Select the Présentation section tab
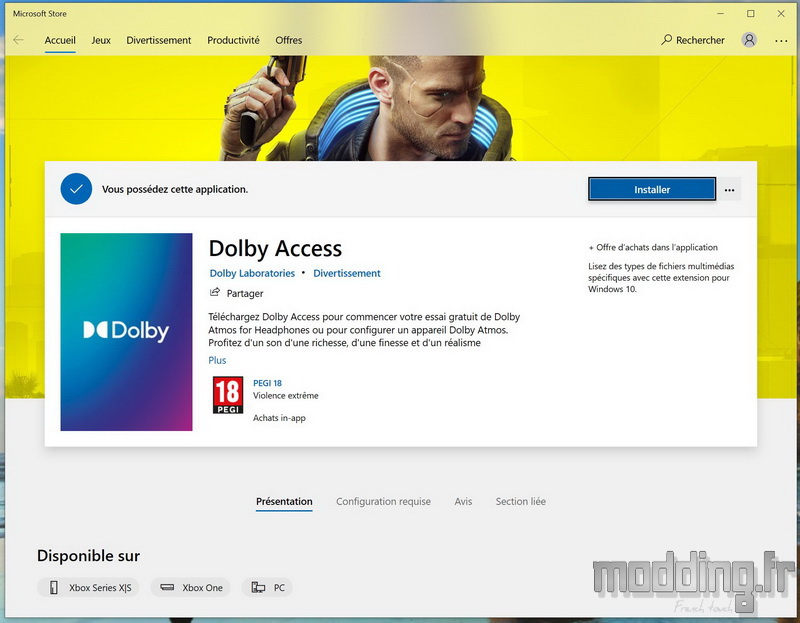 click(x=284, y=502)
